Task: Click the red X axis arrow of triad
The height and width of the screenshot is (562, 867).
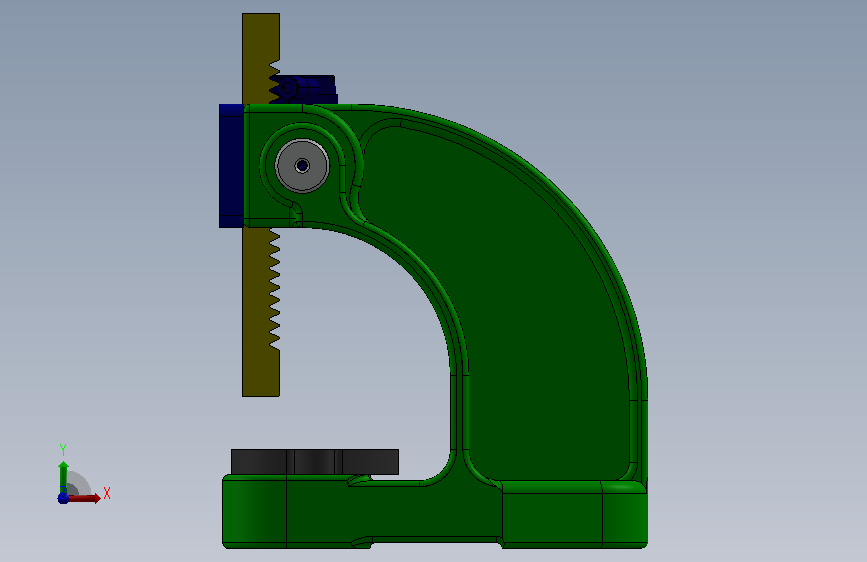Action: 85,498
